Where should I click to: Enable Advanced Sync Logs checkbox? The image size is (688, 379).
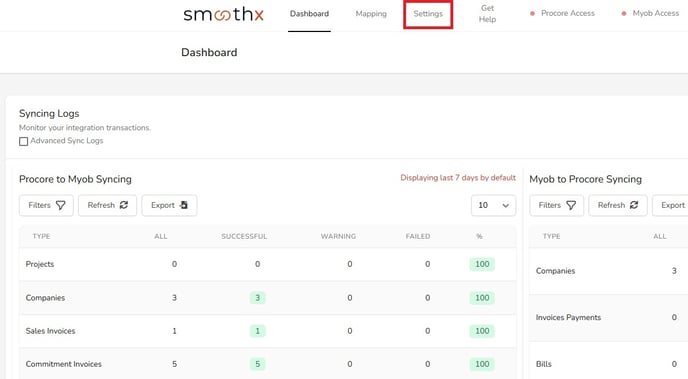tap(24, 141)
